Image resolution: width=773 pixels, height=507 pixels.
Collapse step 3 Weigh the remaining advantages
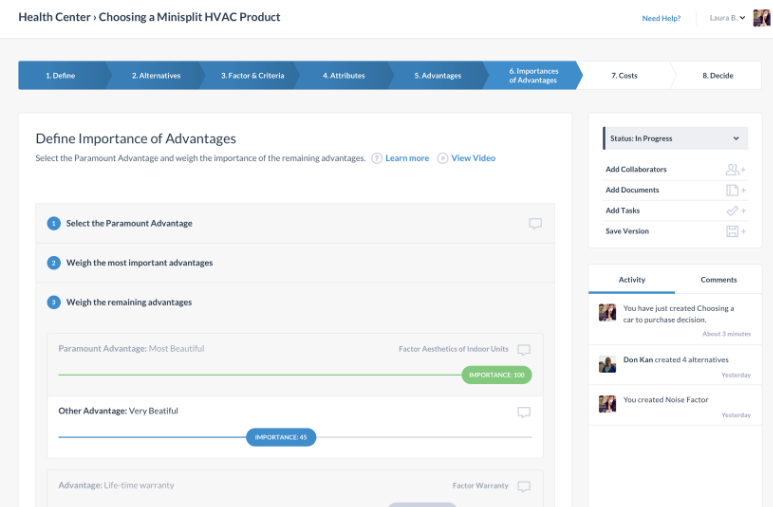128,302
